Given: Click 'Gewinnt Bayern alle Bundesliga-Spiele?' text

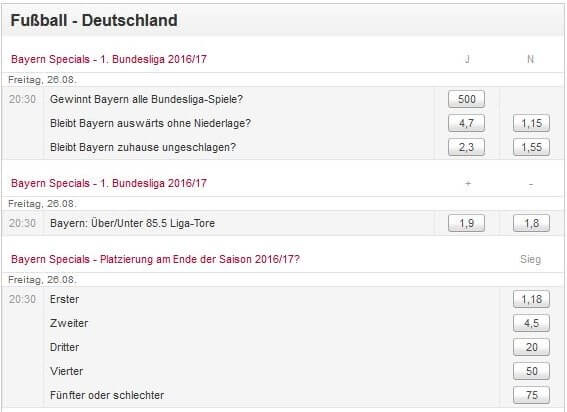Looking at the screenshot, I should point(146,99).
